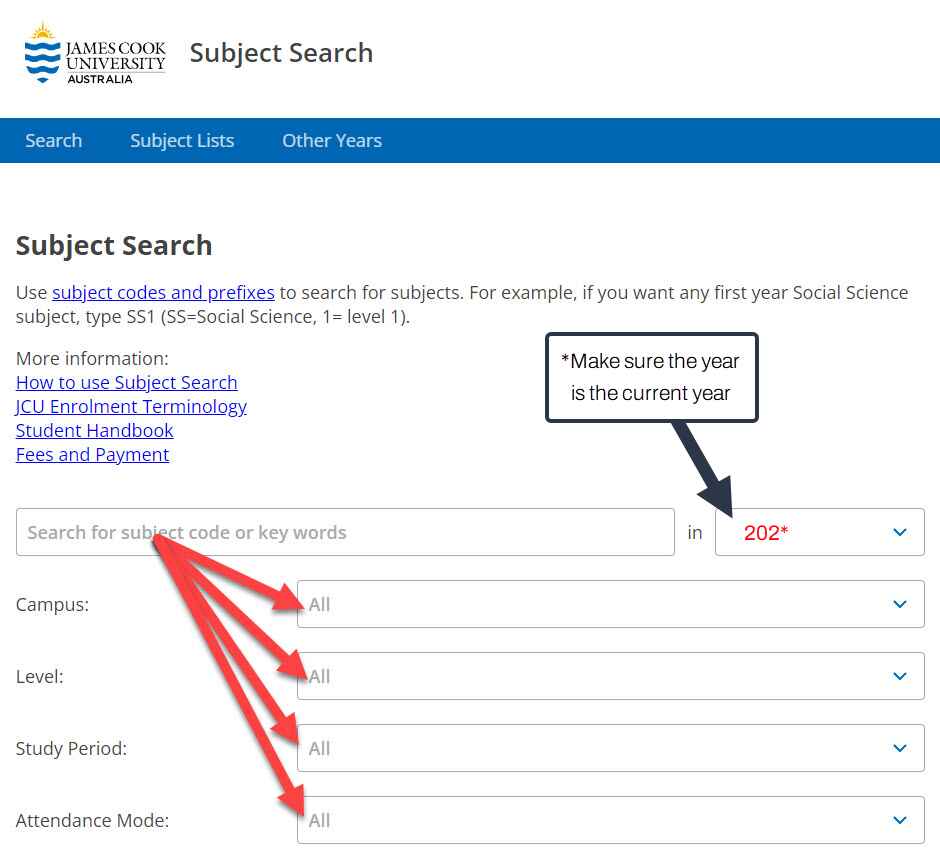Click the chevron in the year selector
This screenshot has height=859, width=940.
899,532
